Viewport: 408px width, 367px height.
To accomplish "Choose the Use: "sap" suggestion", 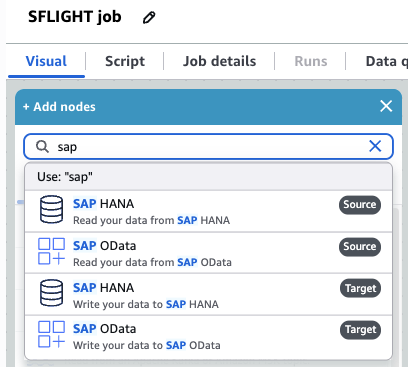I will click(209, 177).
